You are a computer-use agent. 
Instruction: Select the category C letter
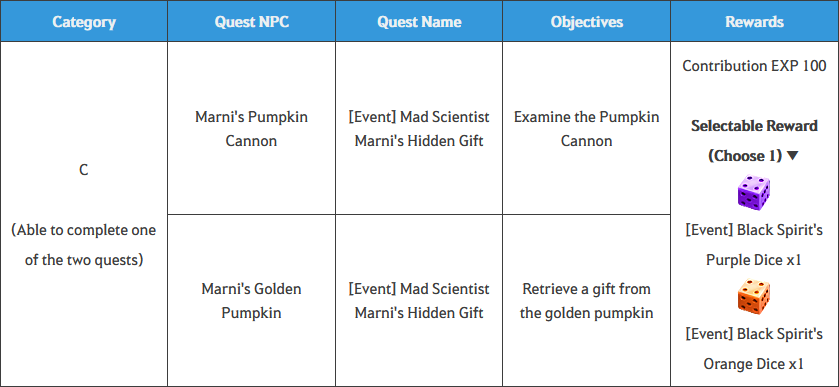84,170
